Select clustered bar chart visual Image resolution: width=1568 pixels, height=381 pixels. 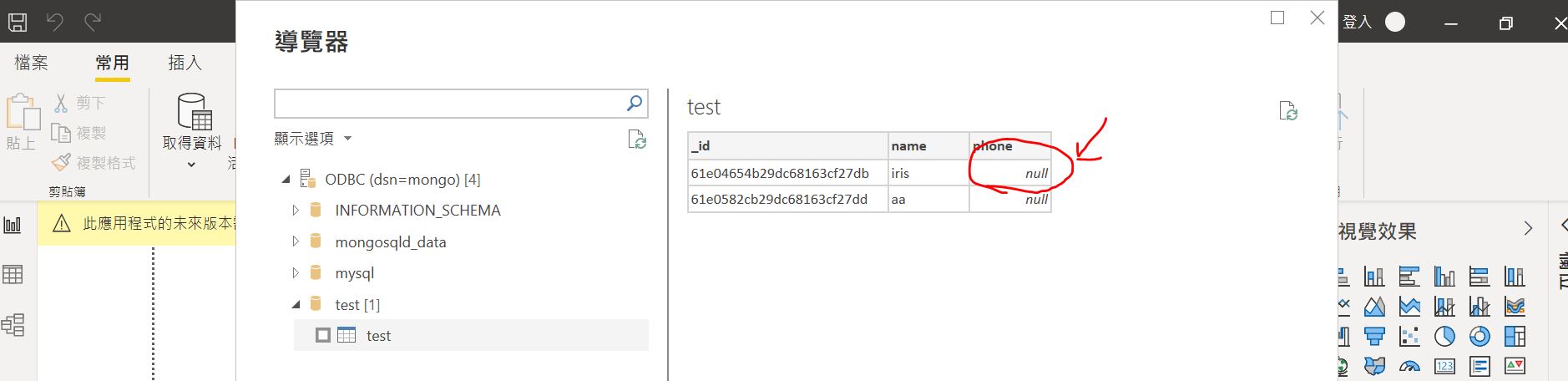tap(1409, 276)
